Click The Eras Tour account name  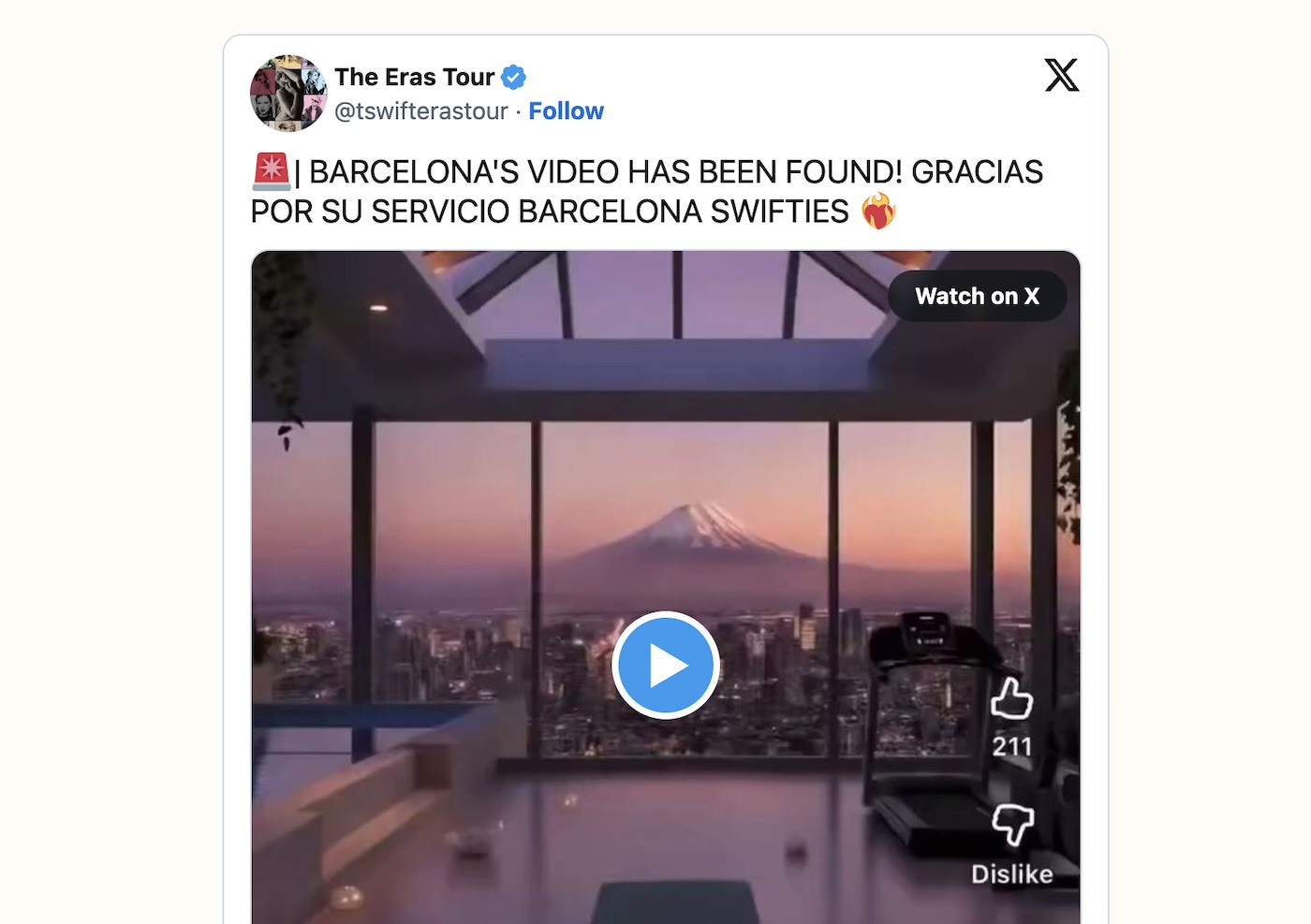414,77
